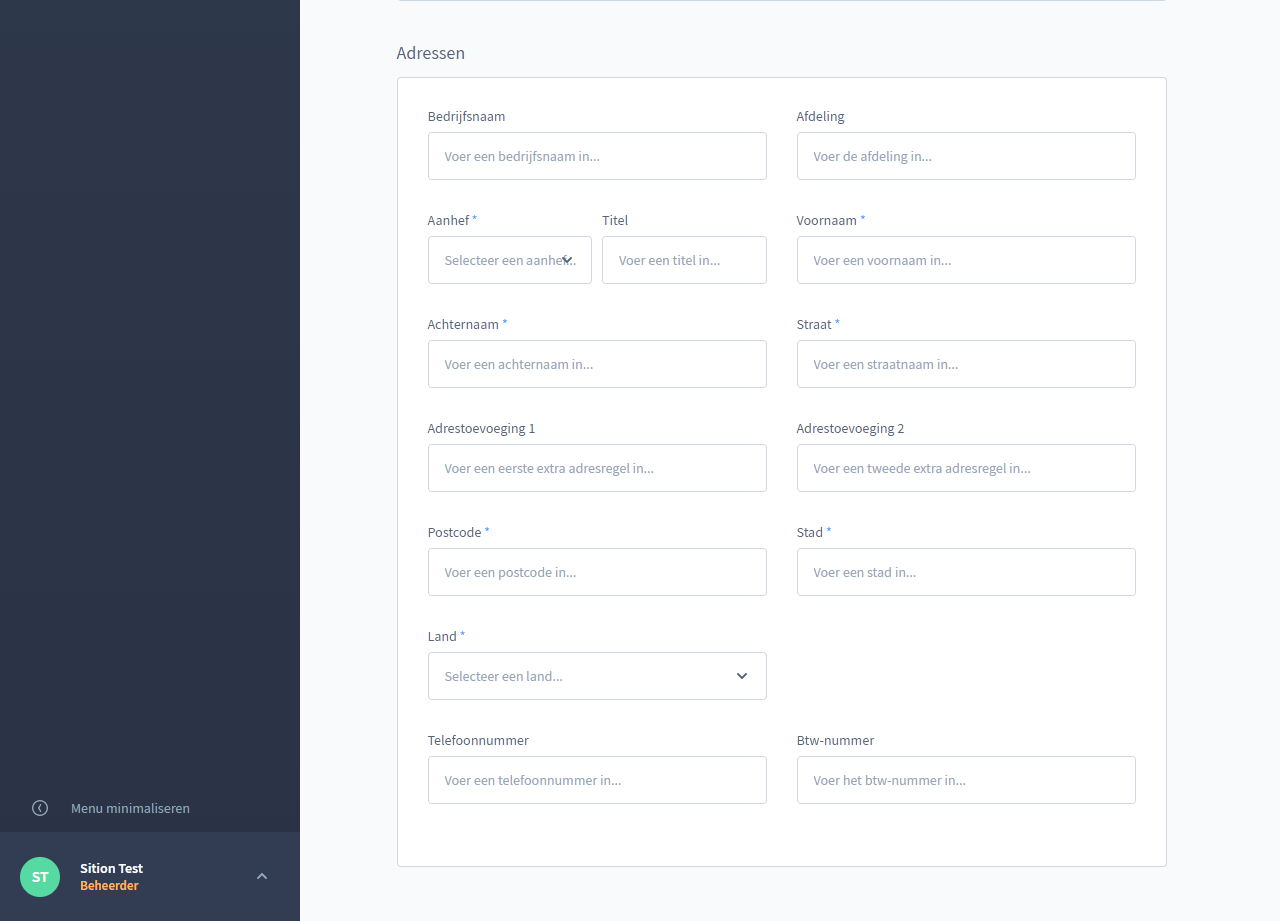Click the Telefoonnummer input field
Viewport: 1280px width, 921px height.
[x=597, y=780]
